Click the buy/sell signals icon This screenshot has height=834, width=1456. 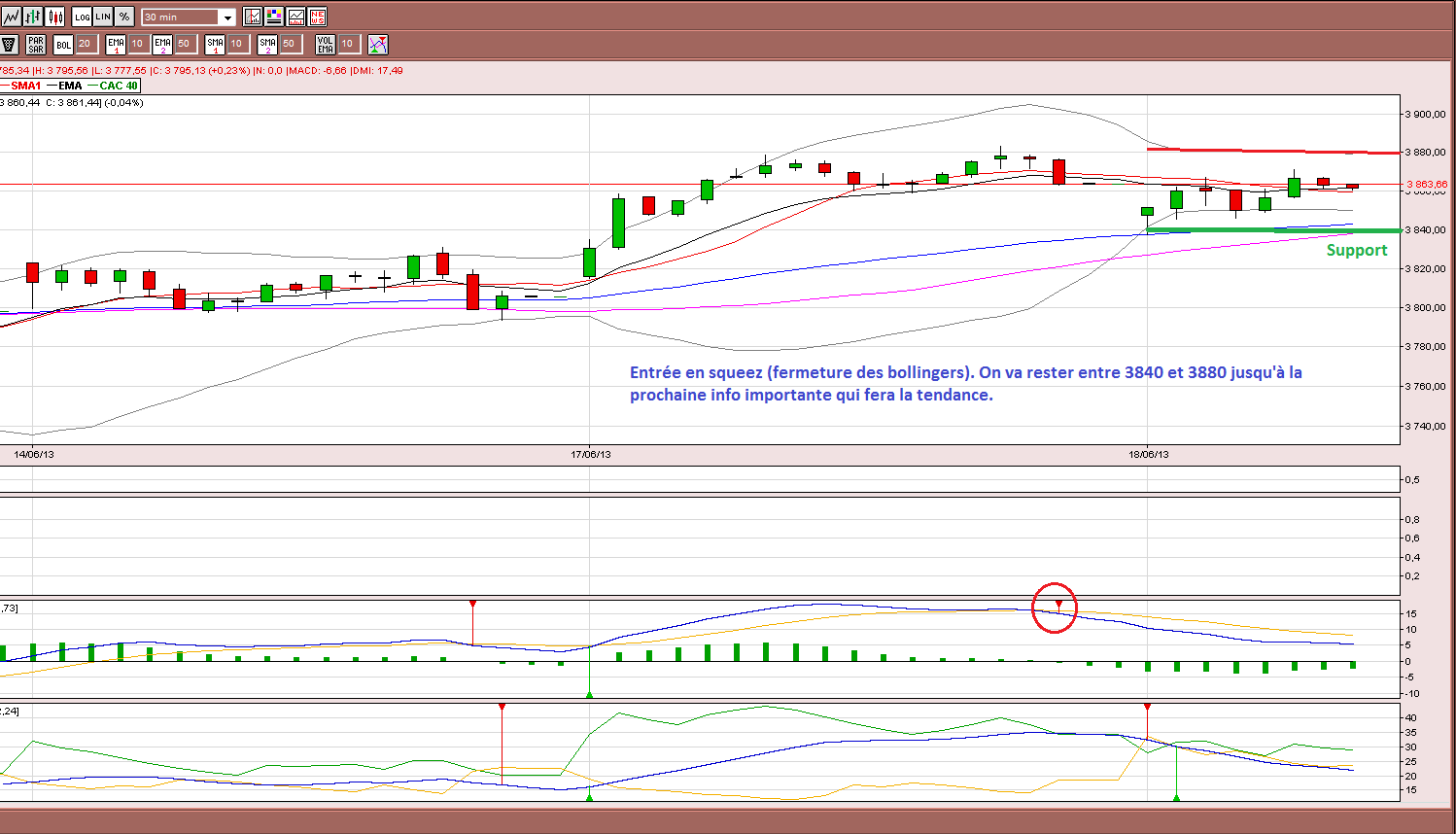pos(378,44)
